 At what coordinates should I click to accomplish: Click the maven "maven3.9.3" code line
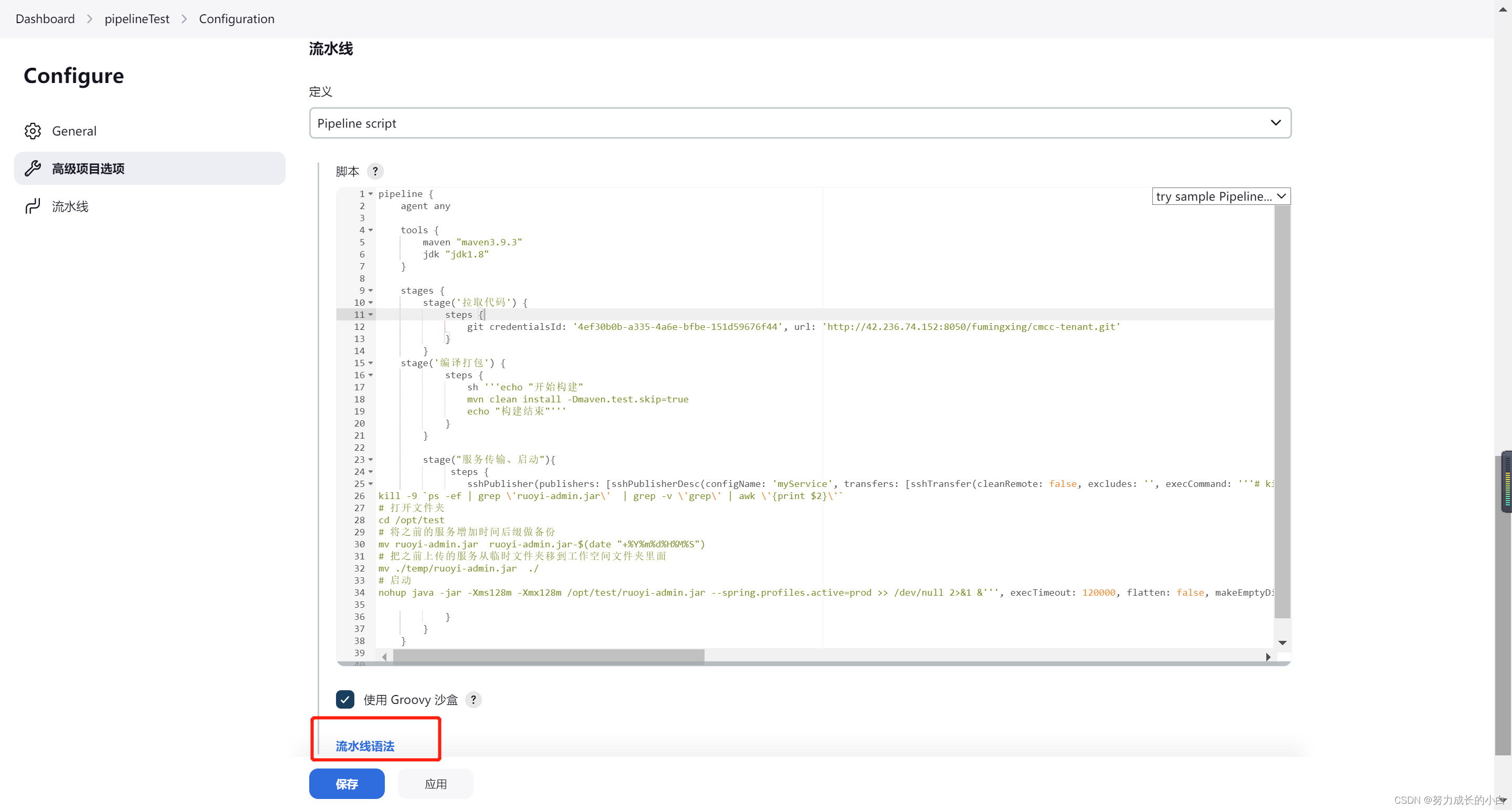pos(472,242)
